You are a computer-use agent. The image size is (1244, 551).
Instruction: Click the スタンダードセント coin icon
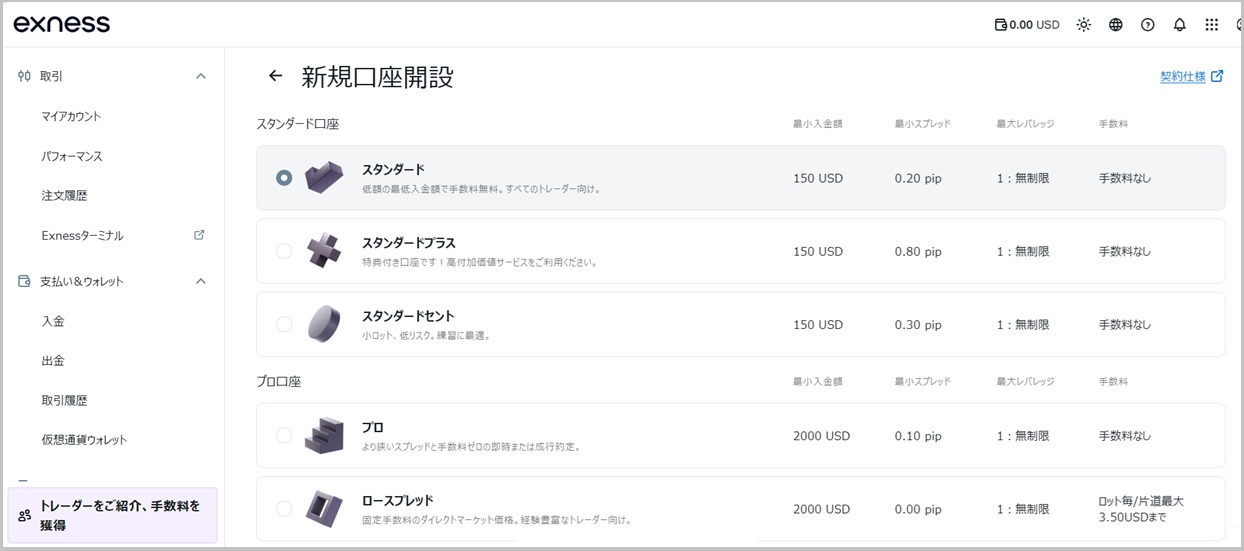[324, 323]
